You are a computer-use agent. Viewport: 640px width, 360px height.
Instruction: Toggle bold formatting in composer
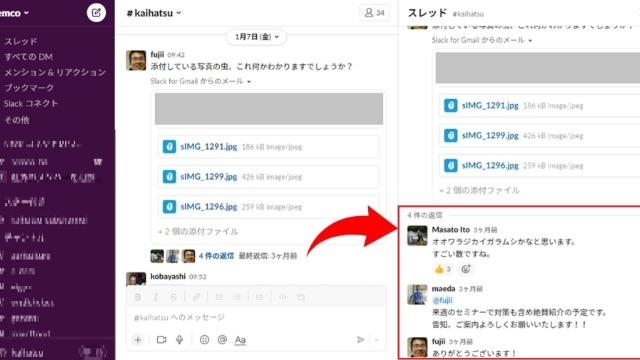[138, 297]
